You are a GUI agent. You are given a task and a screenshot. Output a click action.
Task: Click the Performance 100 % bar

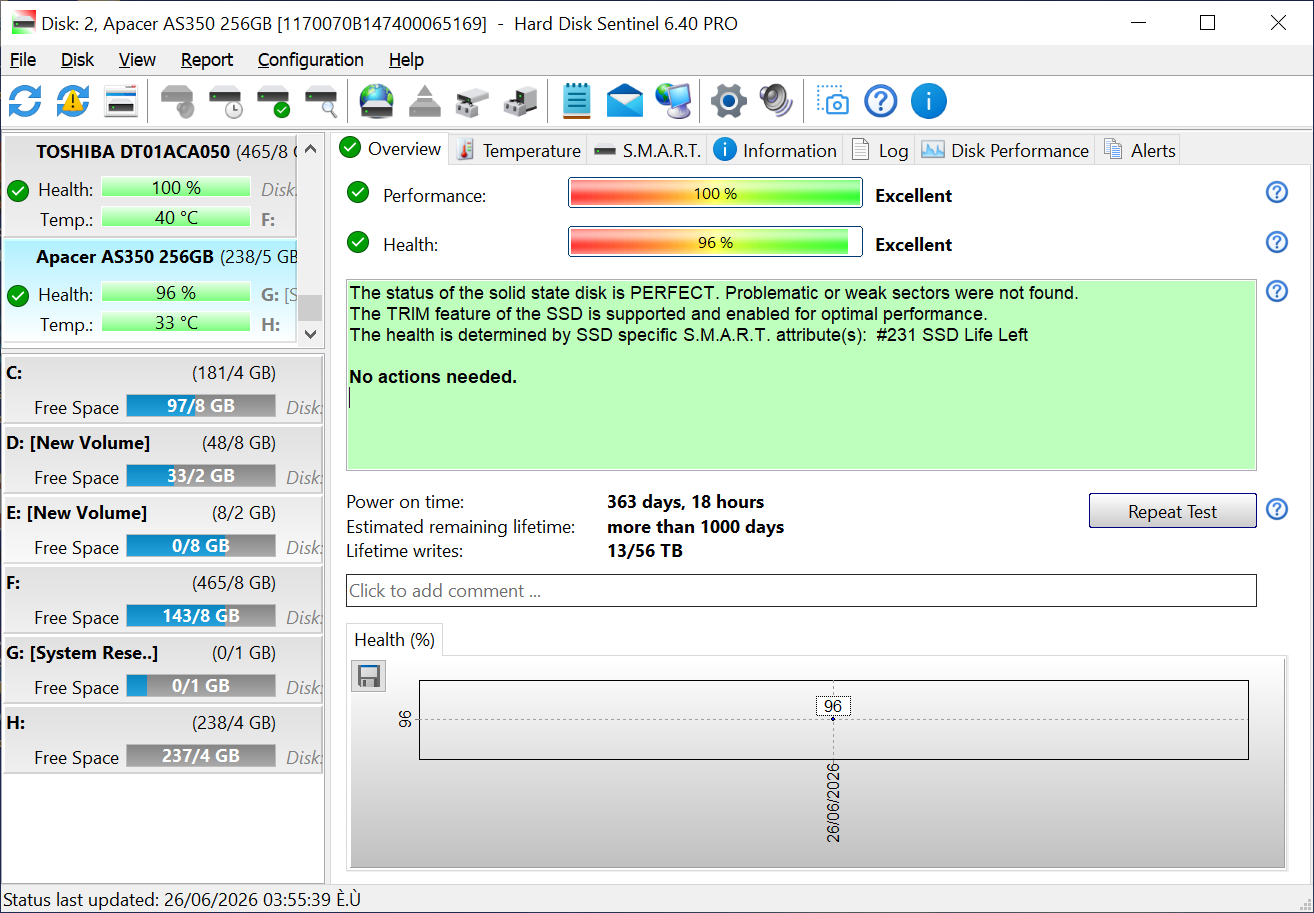[715, 193]
